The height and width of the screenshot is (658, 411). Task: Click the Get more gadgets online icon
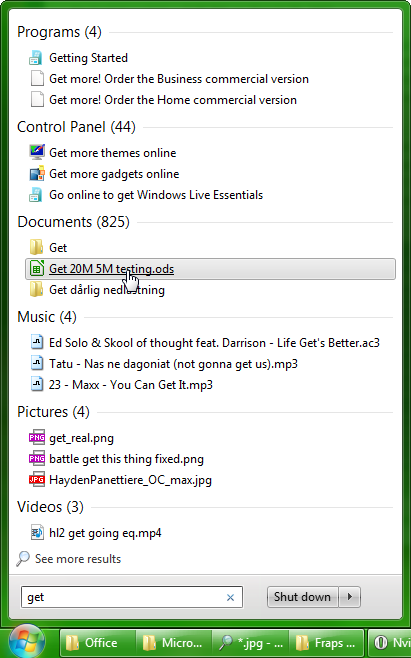[37, 174]
